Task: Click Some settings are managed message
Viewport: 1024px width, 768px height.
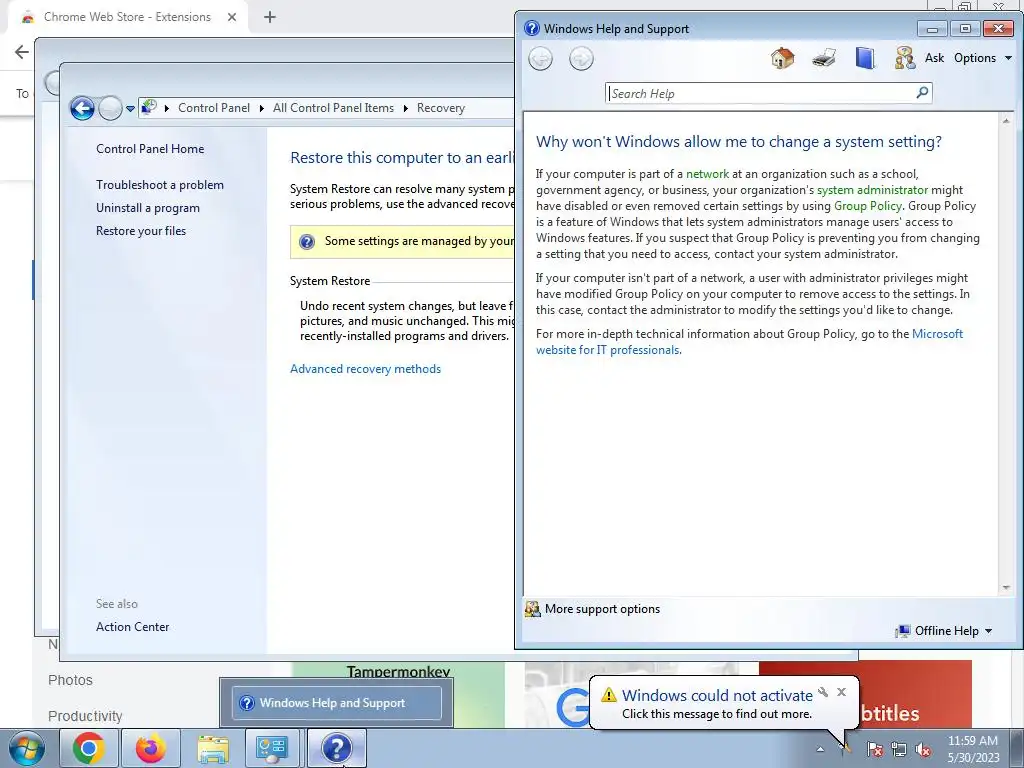Action: (x=419, y=241)
